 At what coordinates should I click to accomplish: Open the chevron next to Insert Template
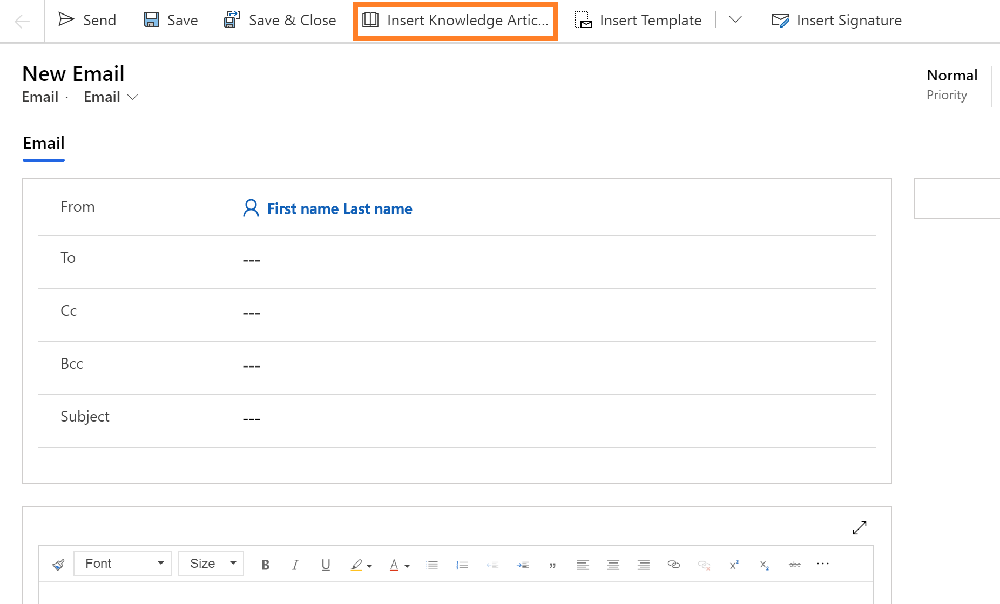point(735,20)
